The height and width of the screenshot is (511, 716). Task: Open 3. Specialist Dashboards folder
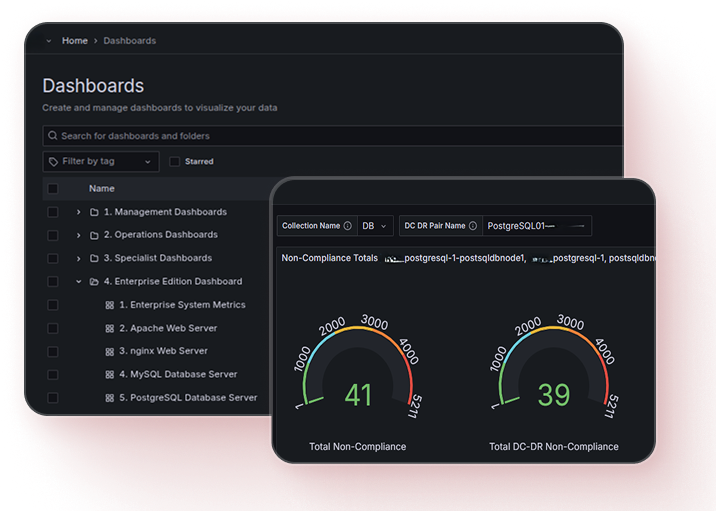tap(158, 258)
